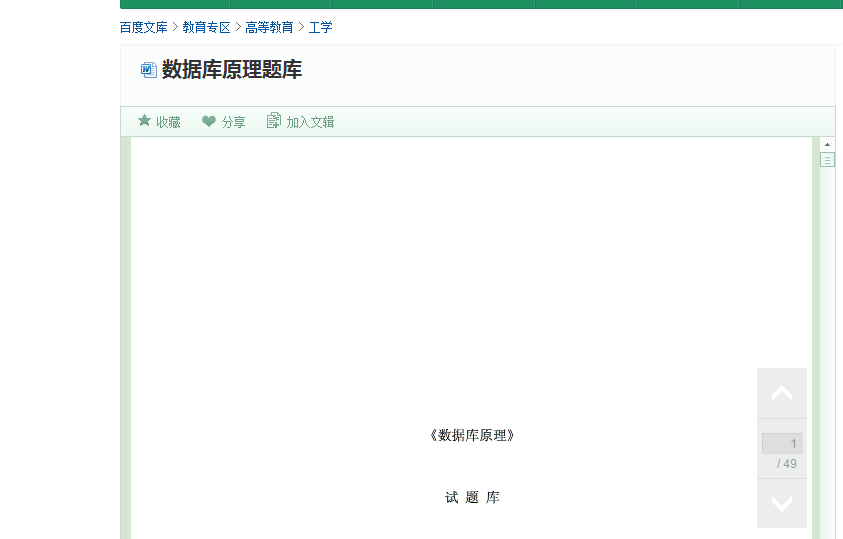Screen dimensions: 843x539
Task: Click the document scrollbar thumb
Action: click(x=827, y=160)
